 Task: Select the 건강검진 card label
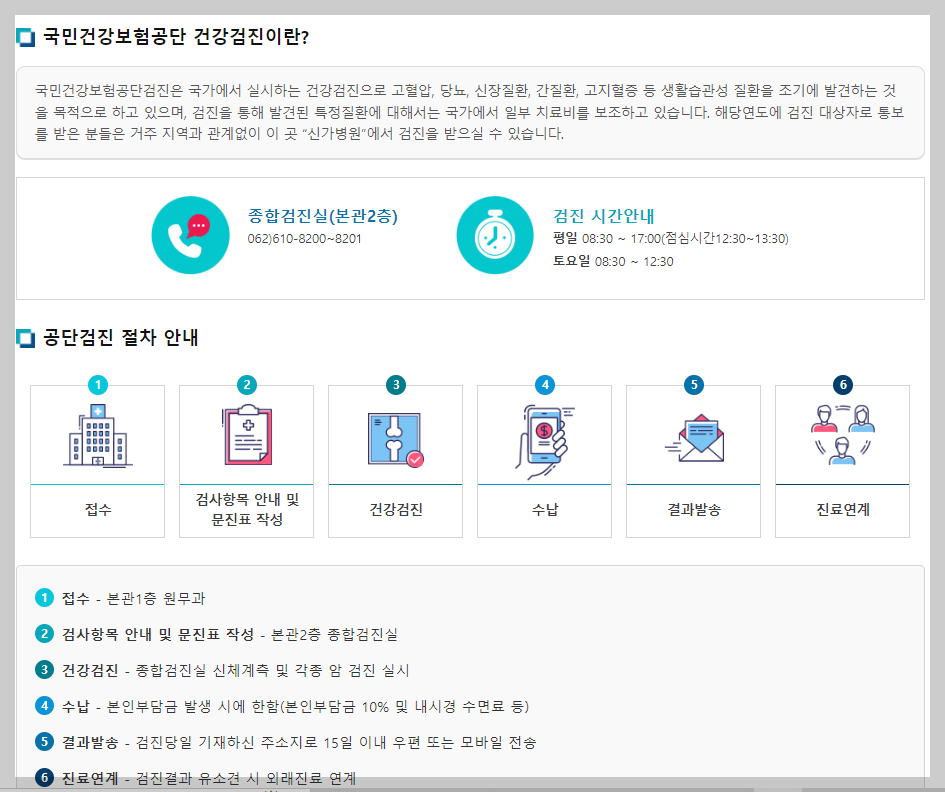pos(396,510)
